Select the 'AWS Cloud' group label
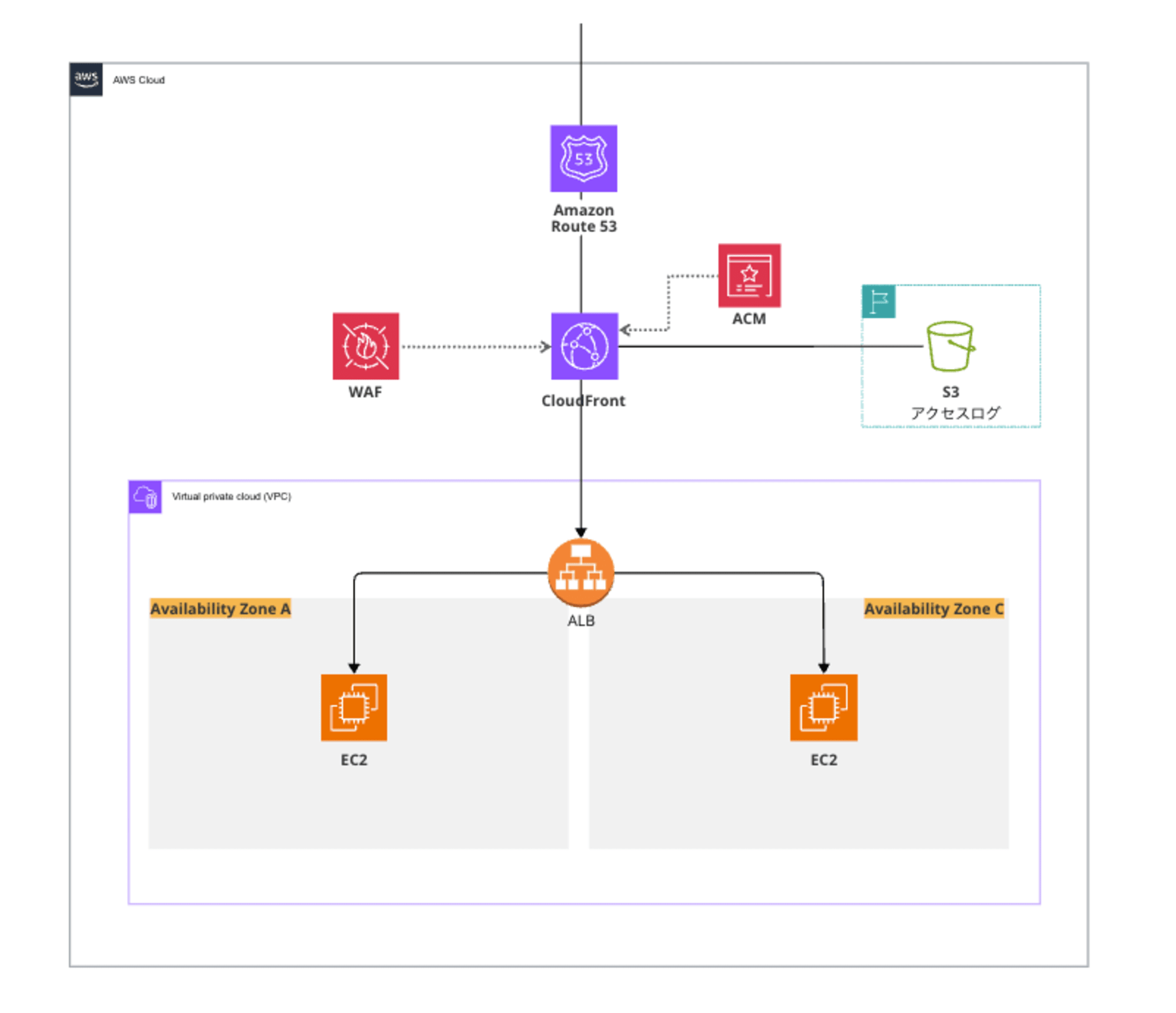Image resolution: width=1176 pixels, height=1013 pixels. click(x=139, y=80)
